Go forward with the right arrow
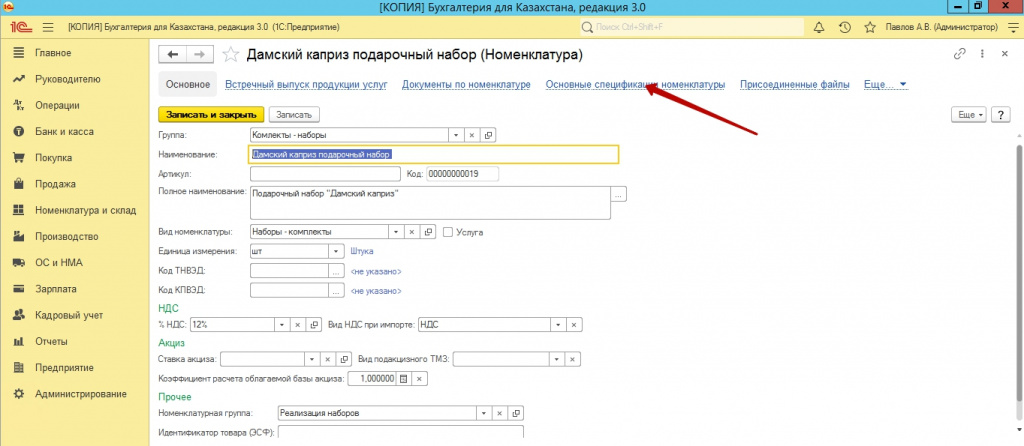The height and width of the screenshot is (446, 1024). [200, 55]
